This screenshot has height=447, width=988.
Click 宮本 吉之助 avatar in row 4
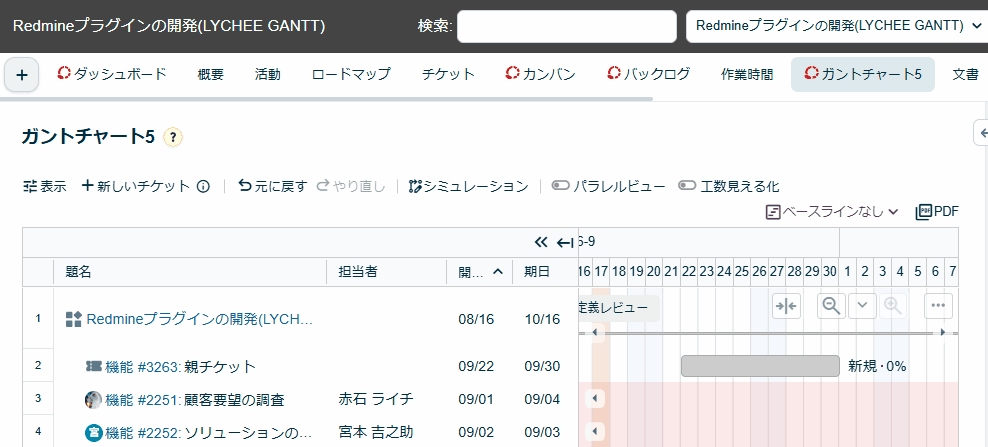pyautogui.click(x=93, y=432)
